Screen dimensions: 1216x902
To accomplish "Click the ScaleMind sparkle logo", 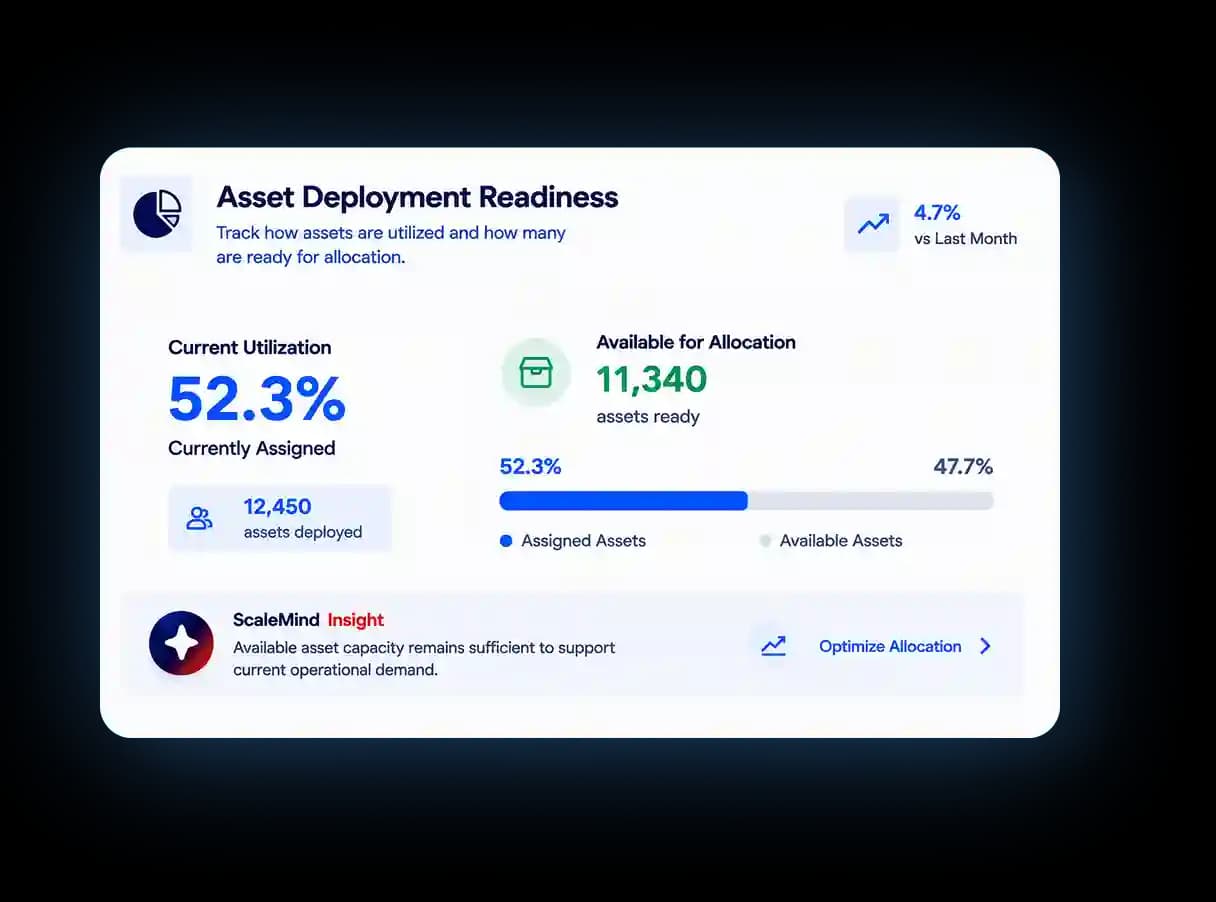I will (x=181, y=643).
